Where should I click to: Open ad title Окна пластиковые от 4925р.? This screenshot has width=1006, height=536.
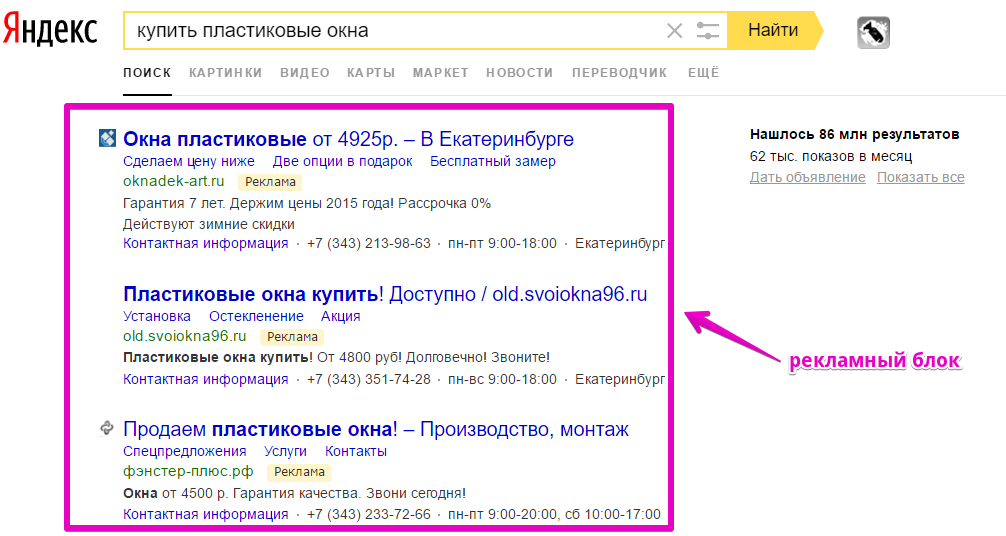point(348,139)
